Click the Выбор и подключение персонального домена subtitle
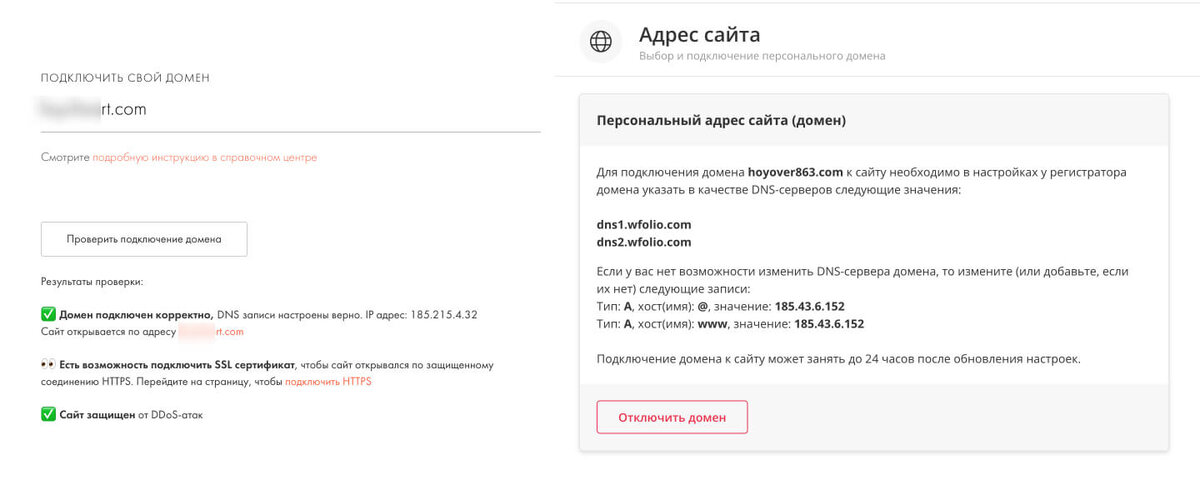 762,56
